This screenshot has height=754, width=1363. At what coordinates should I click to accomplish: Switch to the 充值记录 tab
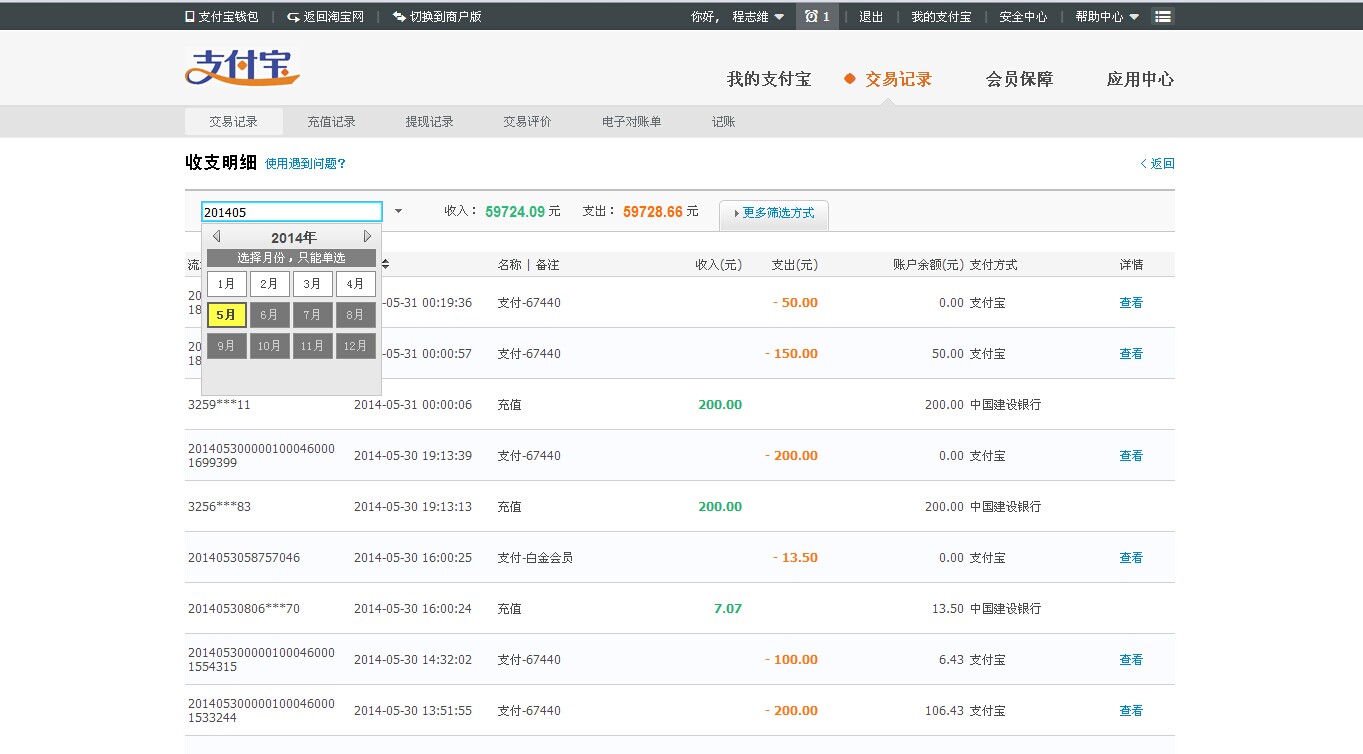[331, 122]
